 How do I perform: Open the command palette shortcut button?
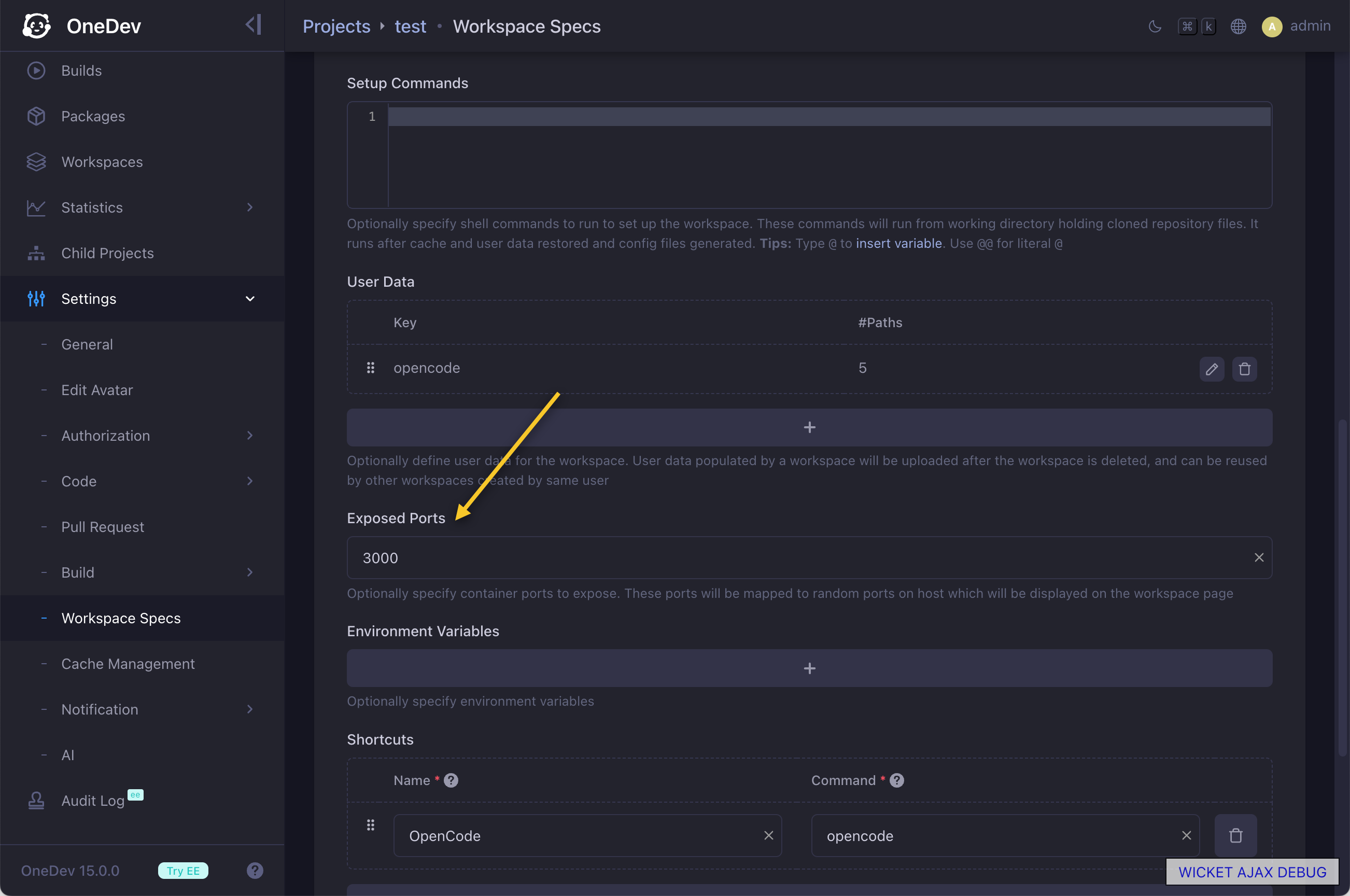pos(1197,26)
